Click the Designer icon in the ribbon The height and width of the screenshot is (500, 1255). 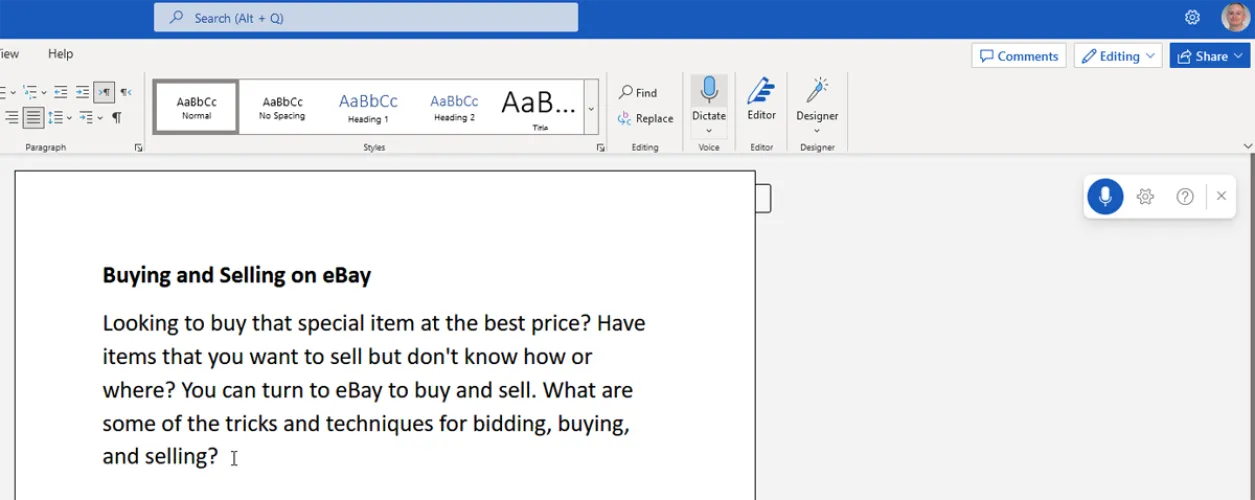(817, 98)
